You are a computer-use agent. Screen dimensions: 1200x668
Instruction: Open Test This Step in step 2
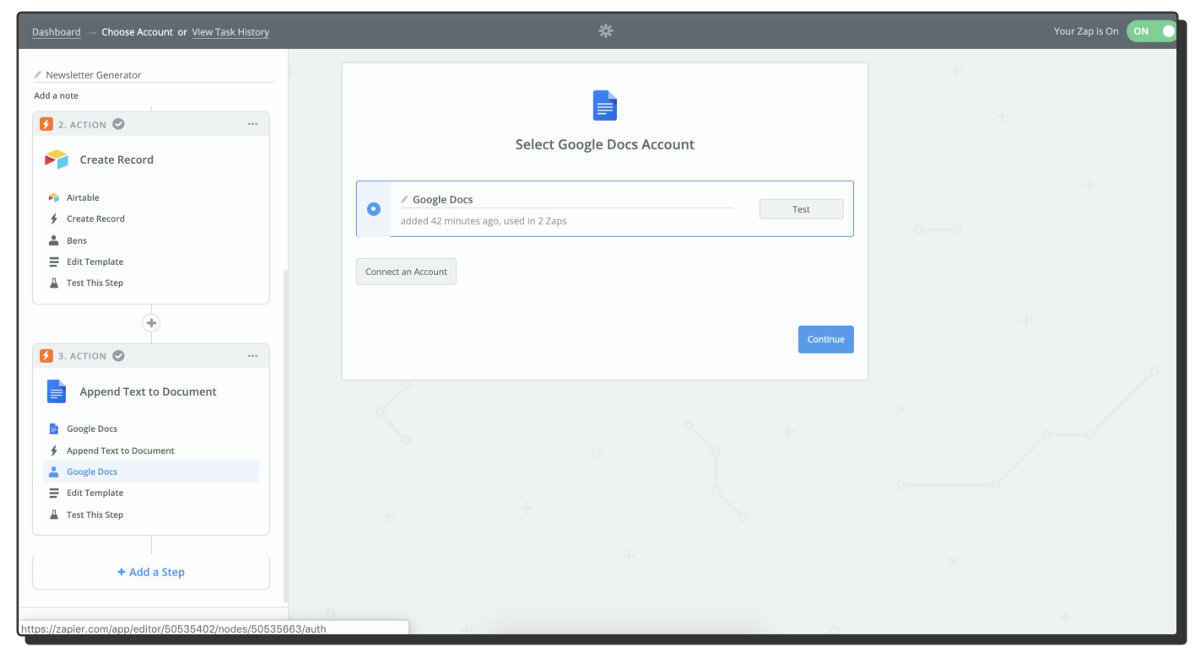pos(151,283)
